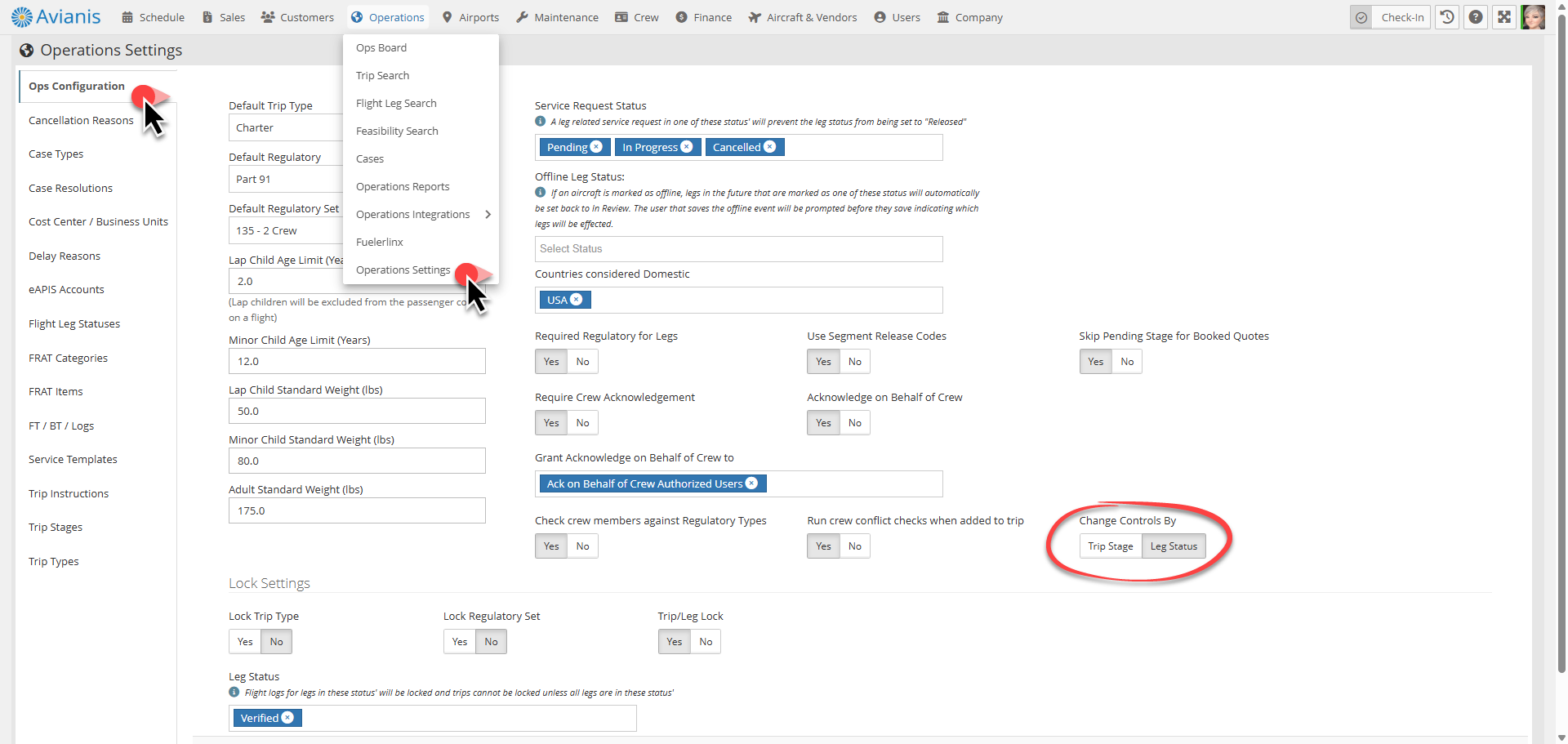1568x744 pixels.
Task: Expand the Operations Integrations submenu arrow
Action: tap(488, 214)
